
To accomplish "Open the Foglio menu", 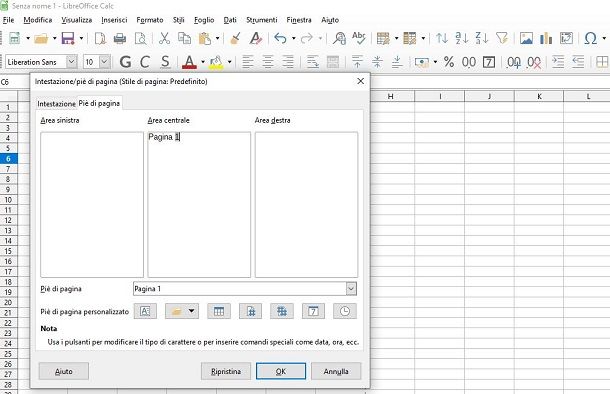I will point(204,20).
